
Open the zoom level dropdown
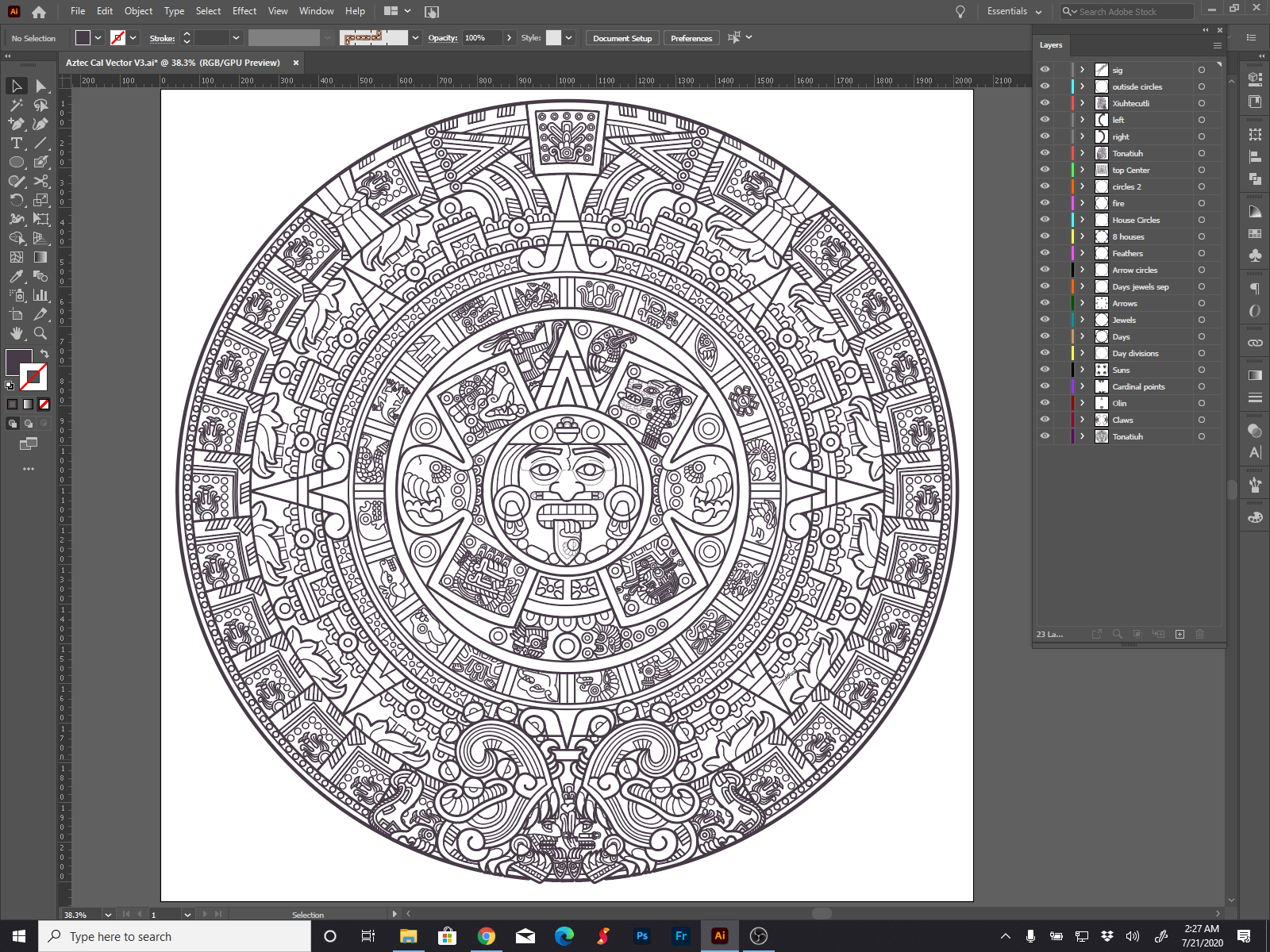click(106, 915)
